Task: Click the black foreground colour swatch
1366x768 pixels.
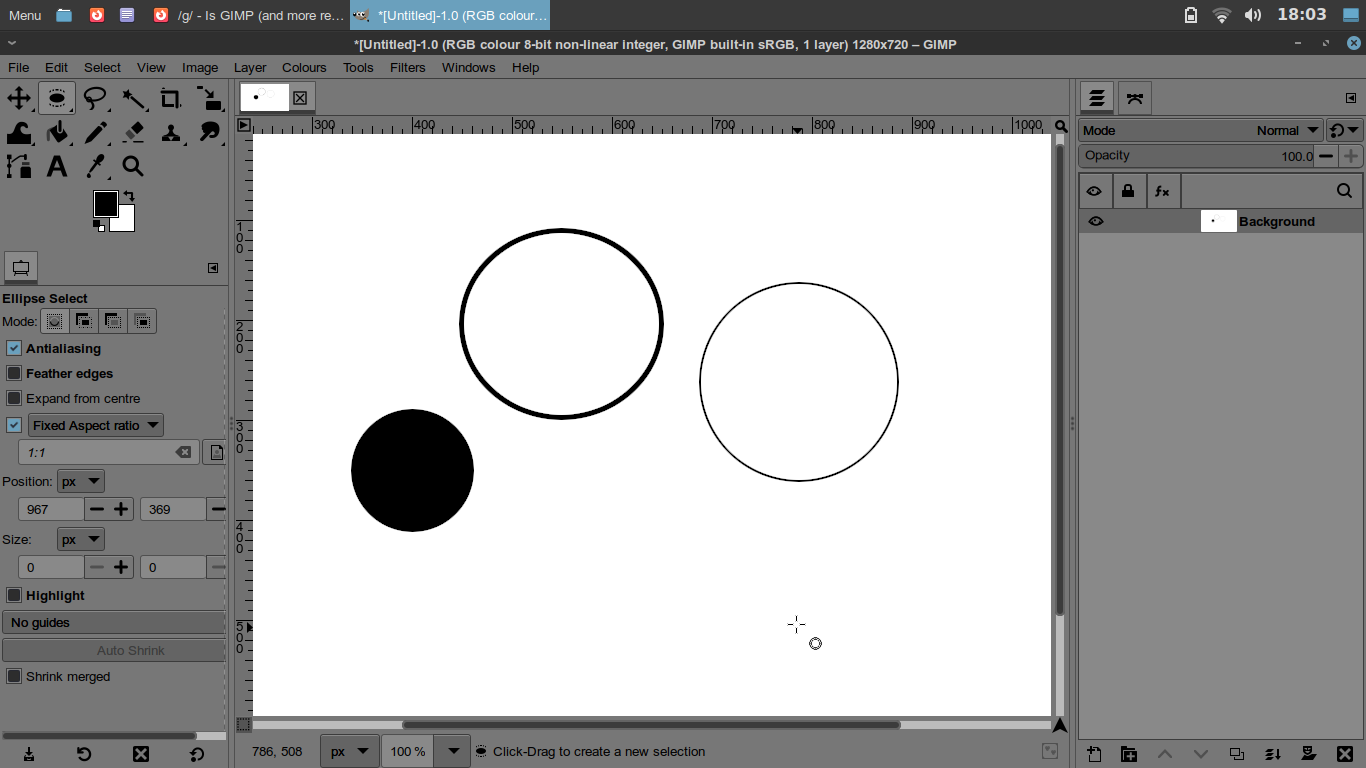Action: (105, 203)
